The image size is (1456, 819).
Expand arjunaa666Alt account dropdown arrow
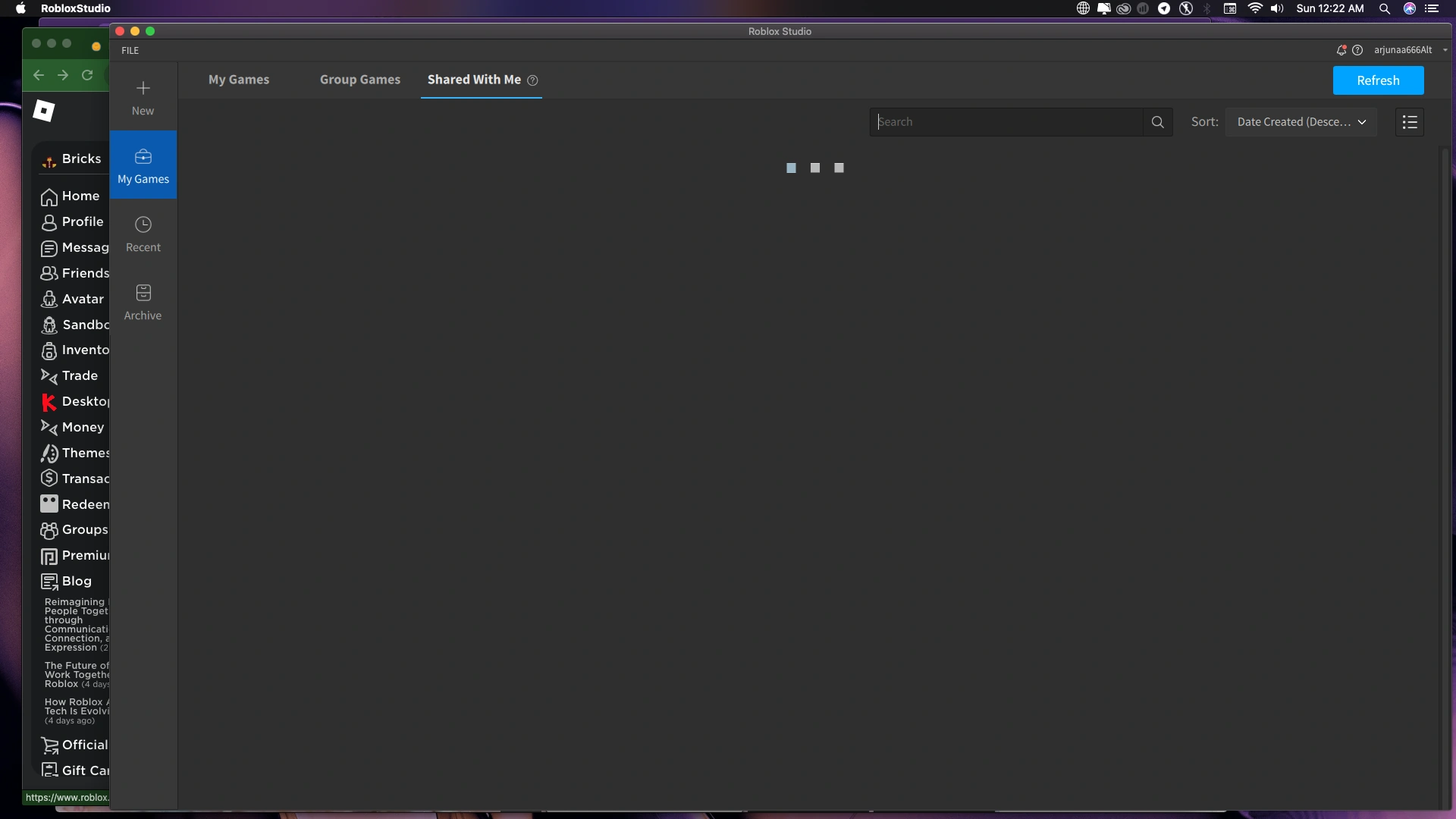[1445, 50]
